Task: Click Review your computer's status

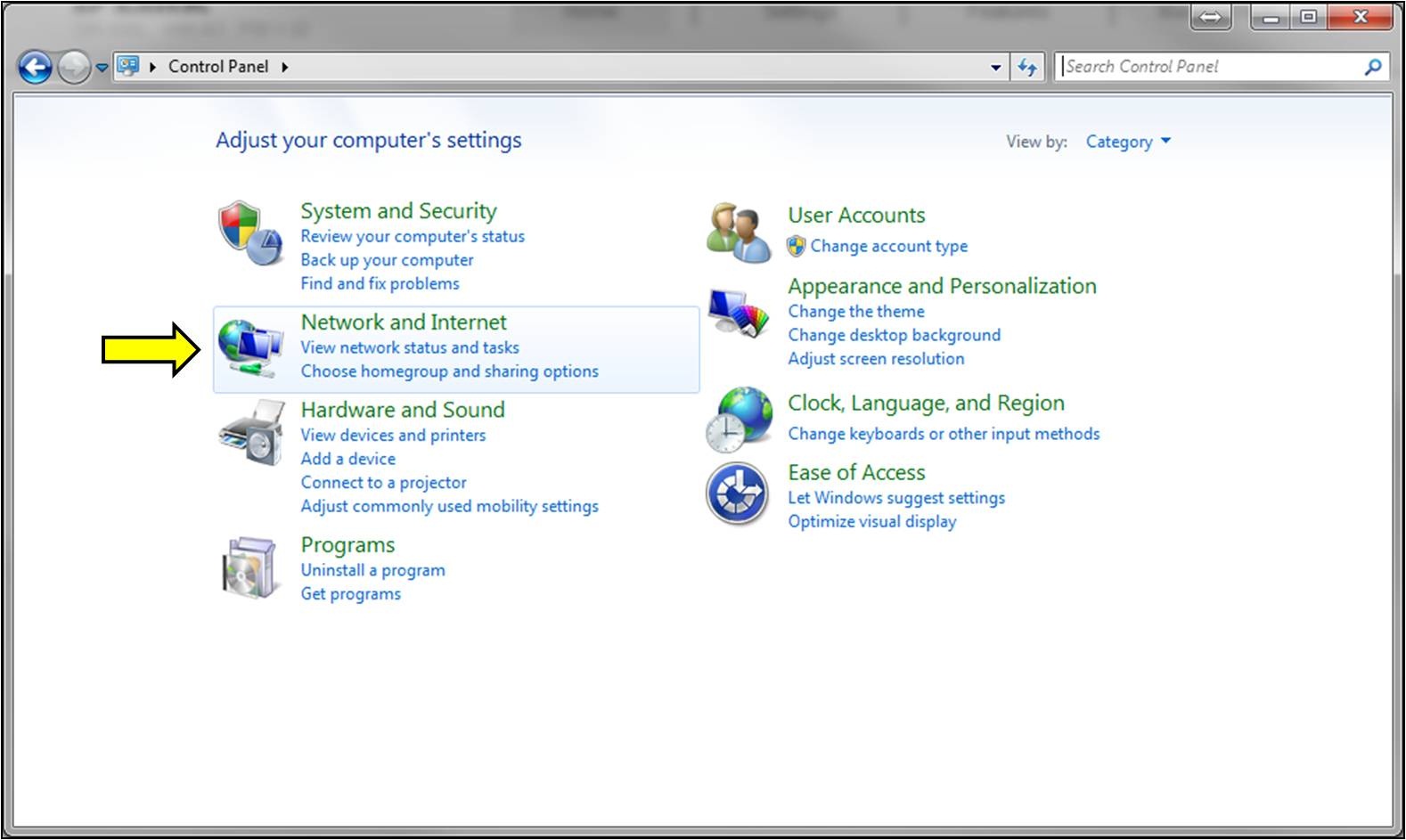Action: pyautogui.click(x=413, y=237)
